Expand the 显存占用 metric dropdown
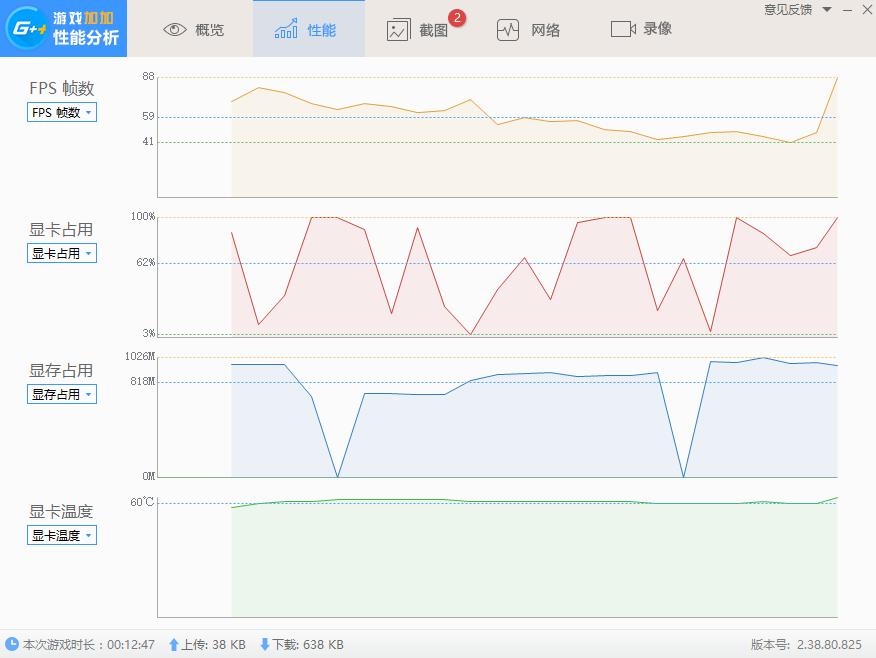876x658 pixels. click(62, 395)
